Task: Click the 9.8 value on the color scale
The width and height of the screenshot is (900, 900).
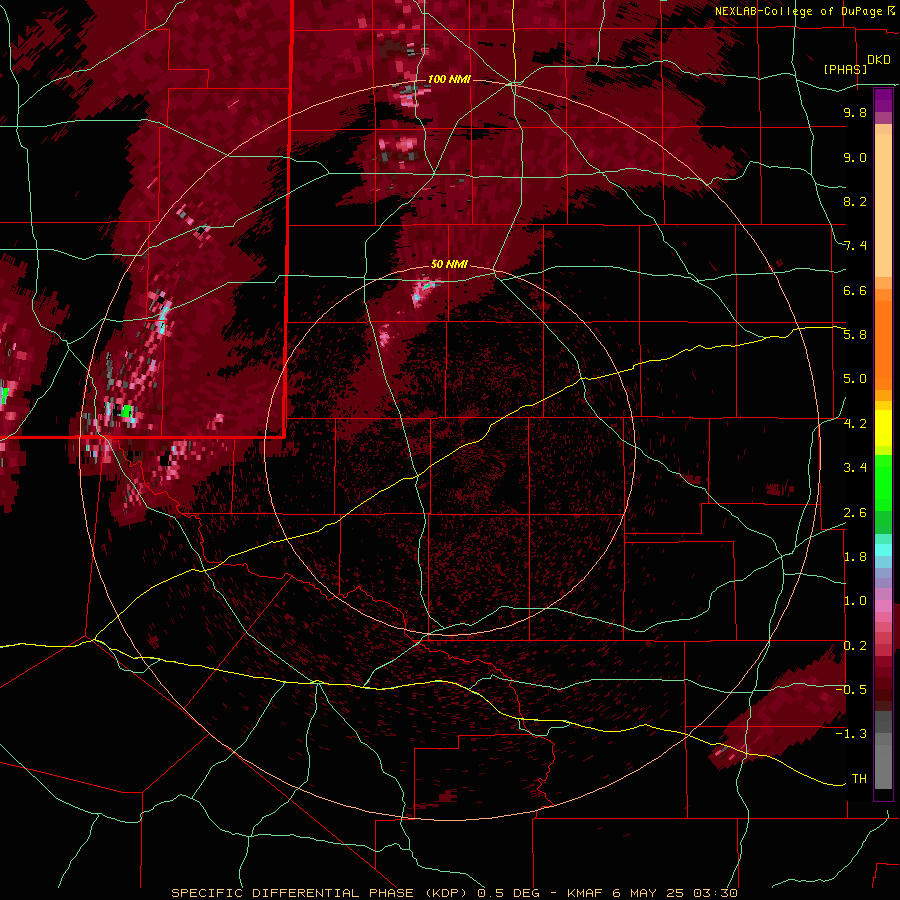Action: point(855,112)
